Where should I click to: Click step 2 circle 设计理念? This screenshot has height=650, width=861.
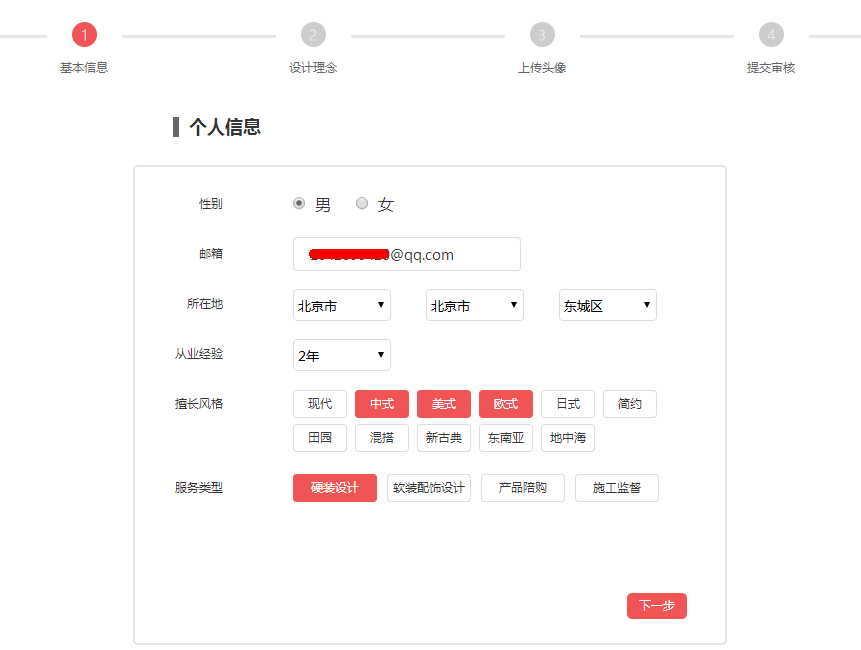coord(313,35)
